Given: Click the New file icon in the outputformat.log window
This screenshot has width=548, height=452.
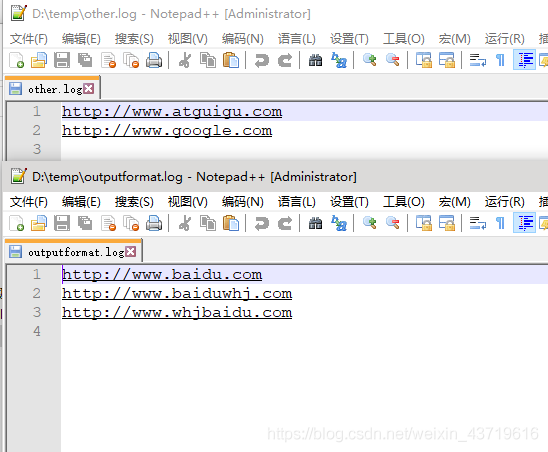Looking at the screenshot, I should click(16, 223).
